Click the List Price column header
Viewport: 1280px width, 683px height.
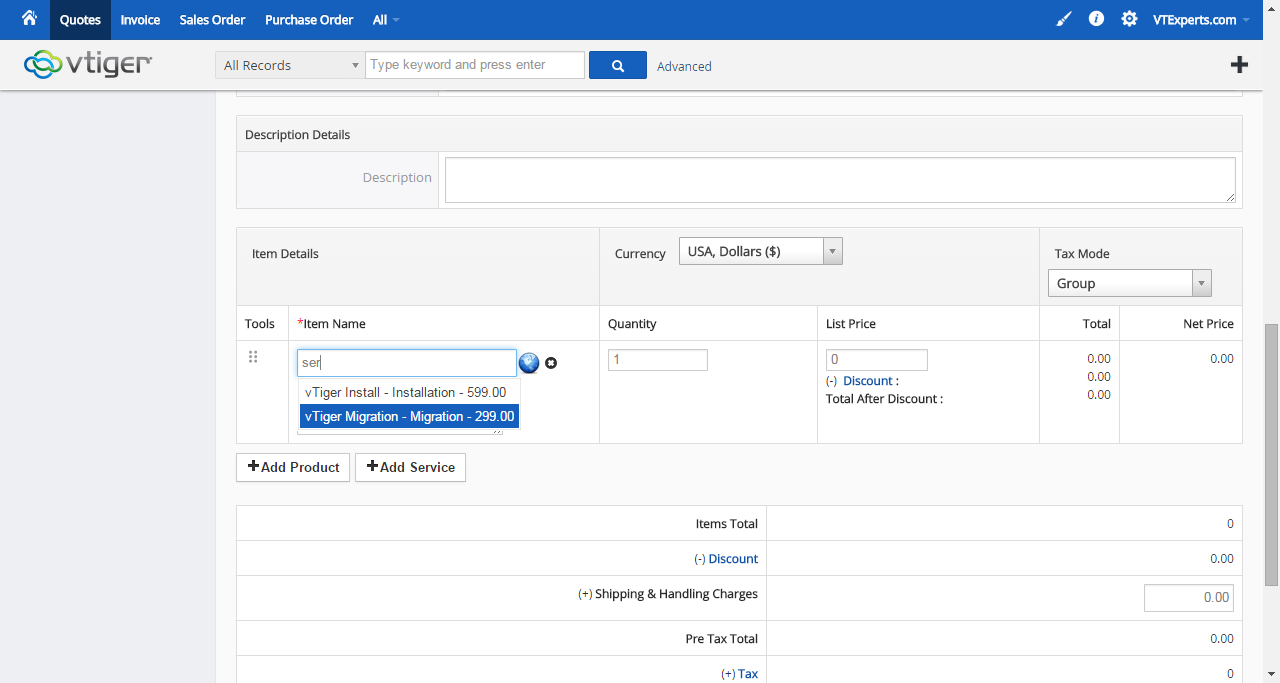[x=851, y=324]
